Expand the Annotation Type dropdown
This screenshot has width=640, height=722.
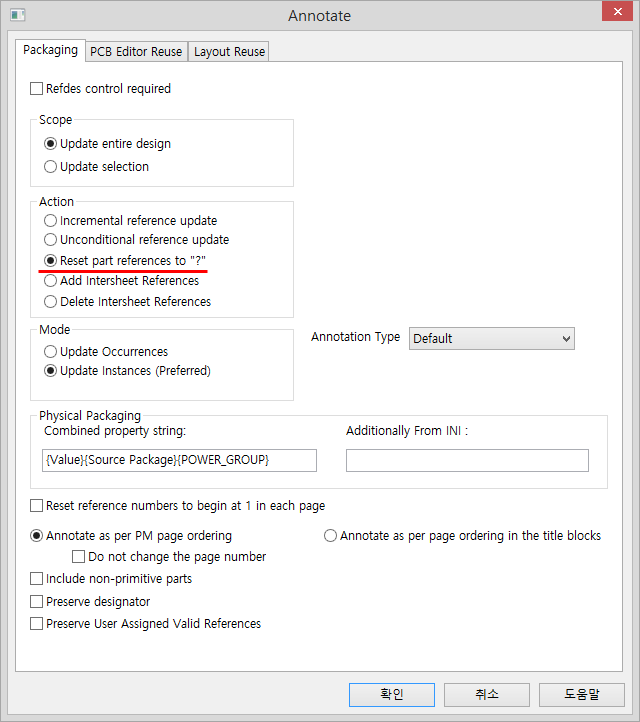coord(492,338)
